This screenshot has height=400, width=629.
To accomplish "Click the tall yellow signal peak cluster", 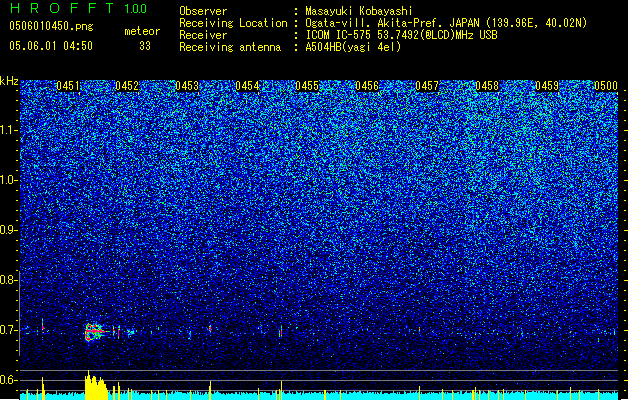I will click(x=96, y=386).
